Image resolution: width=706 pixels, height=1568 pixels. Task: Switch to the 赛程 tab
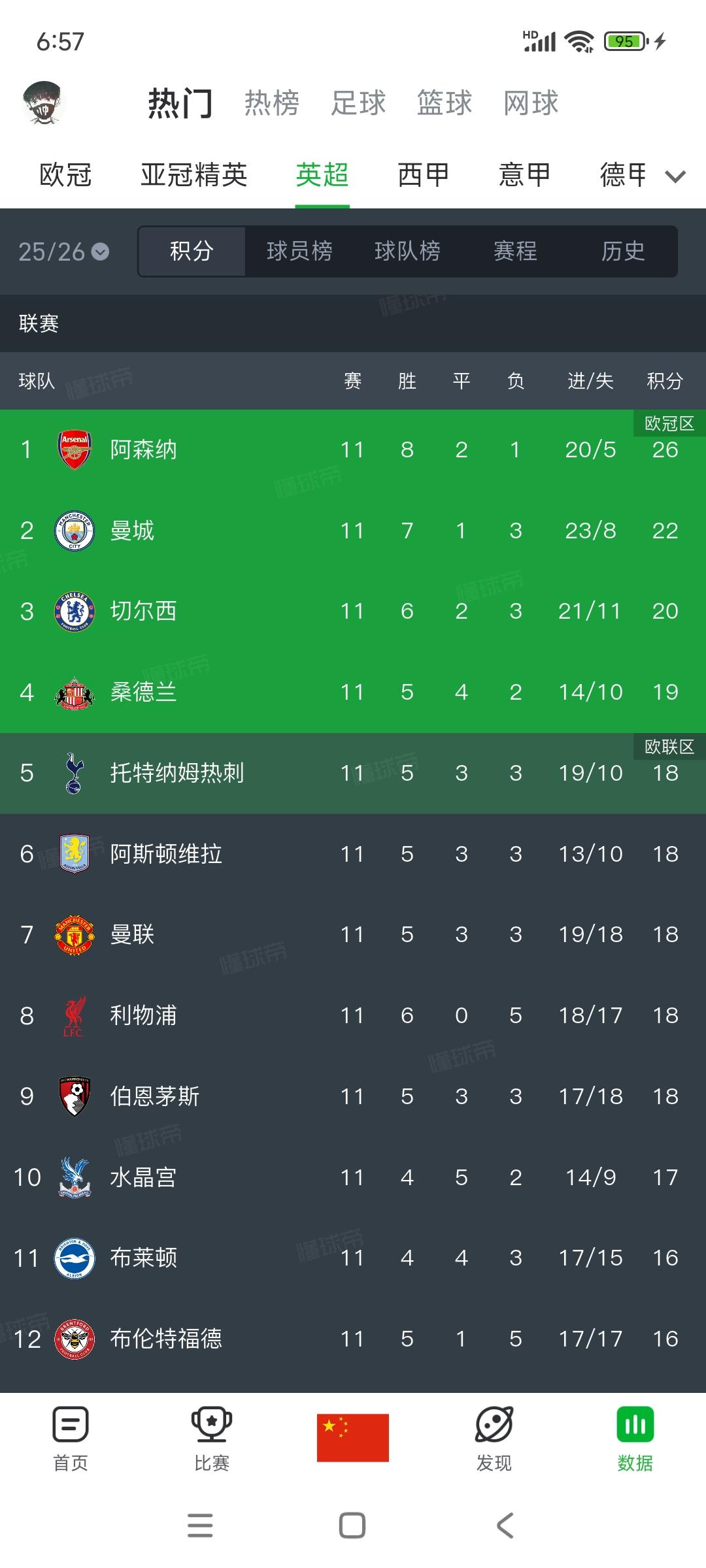click(x=515, y=252)
